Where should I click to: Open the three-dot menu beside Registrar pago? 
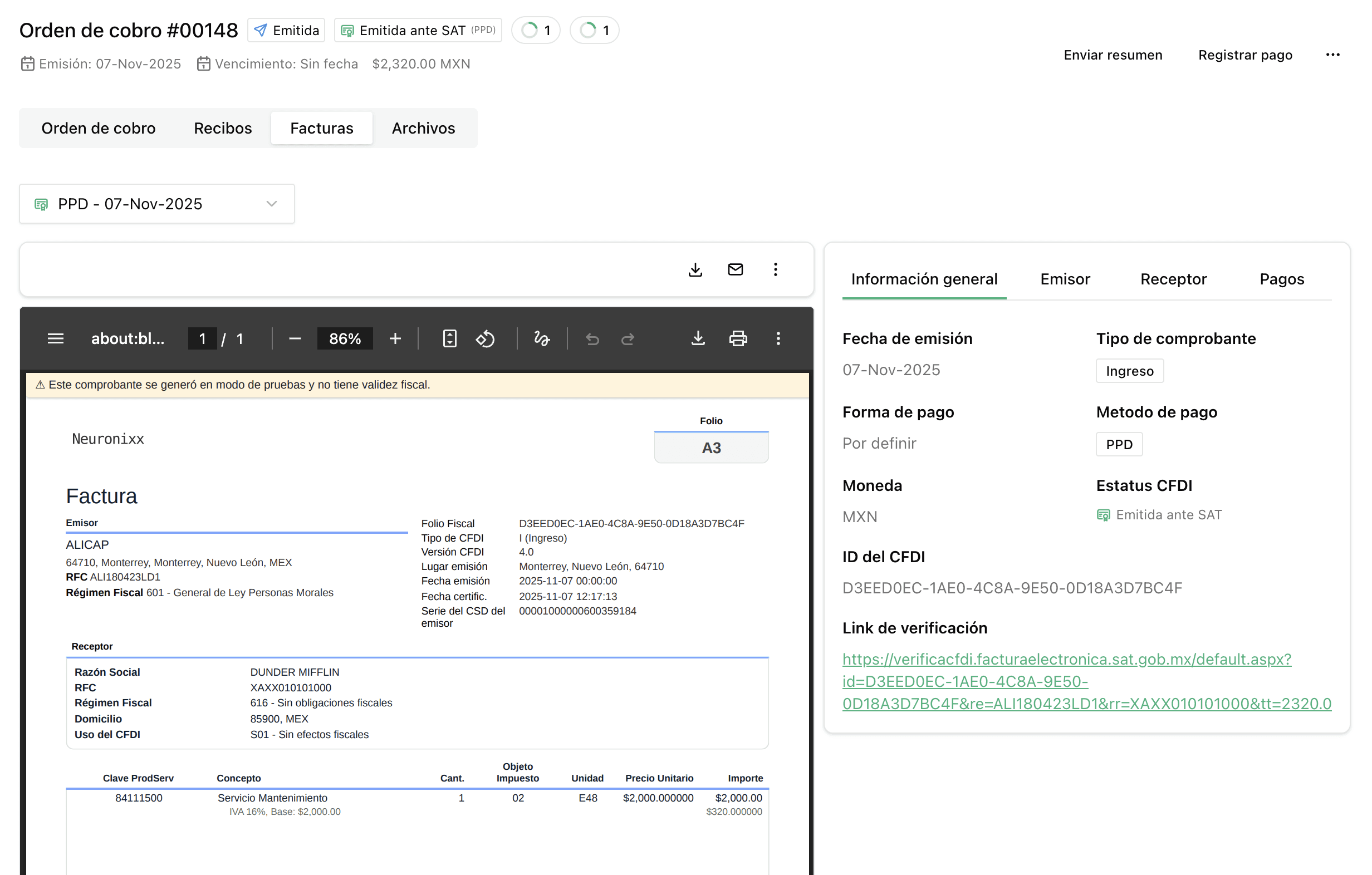1332,55
